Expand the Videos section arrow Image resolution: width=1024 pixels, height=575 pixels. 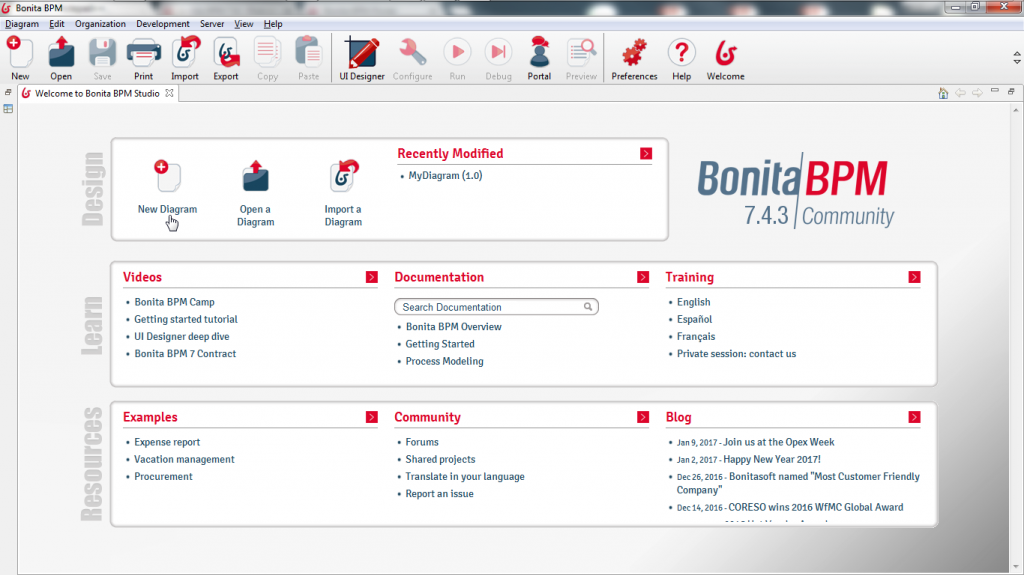[x=372, y=277]
